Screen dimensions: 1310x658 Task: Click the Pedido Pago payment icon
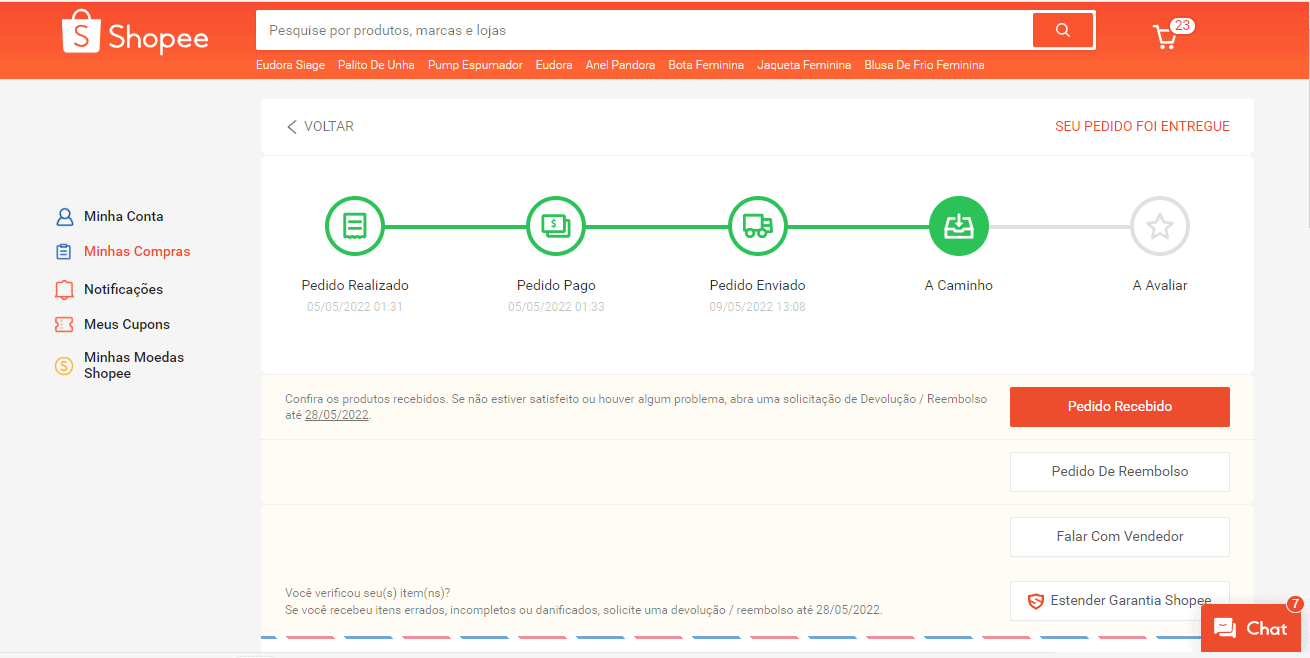[556, 226]
